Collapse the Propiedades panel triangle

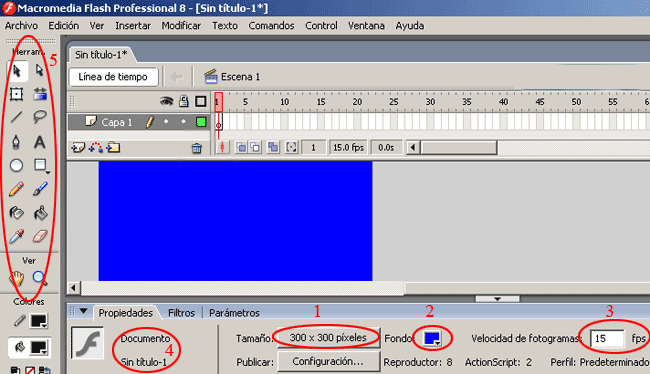pos(83,311)
